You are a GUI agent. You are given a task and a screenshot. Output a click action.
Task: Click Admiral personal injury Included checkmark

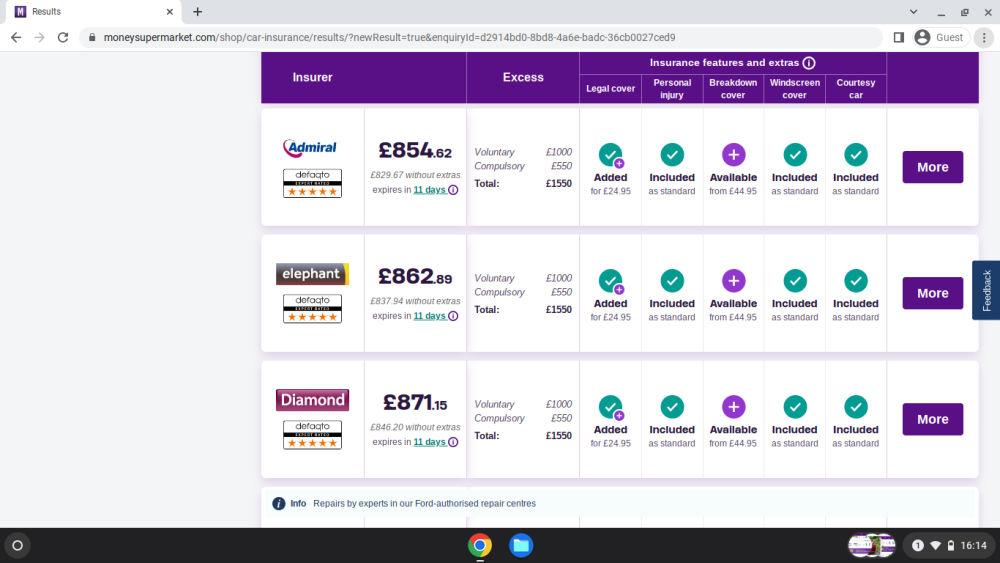coord(672,154)
